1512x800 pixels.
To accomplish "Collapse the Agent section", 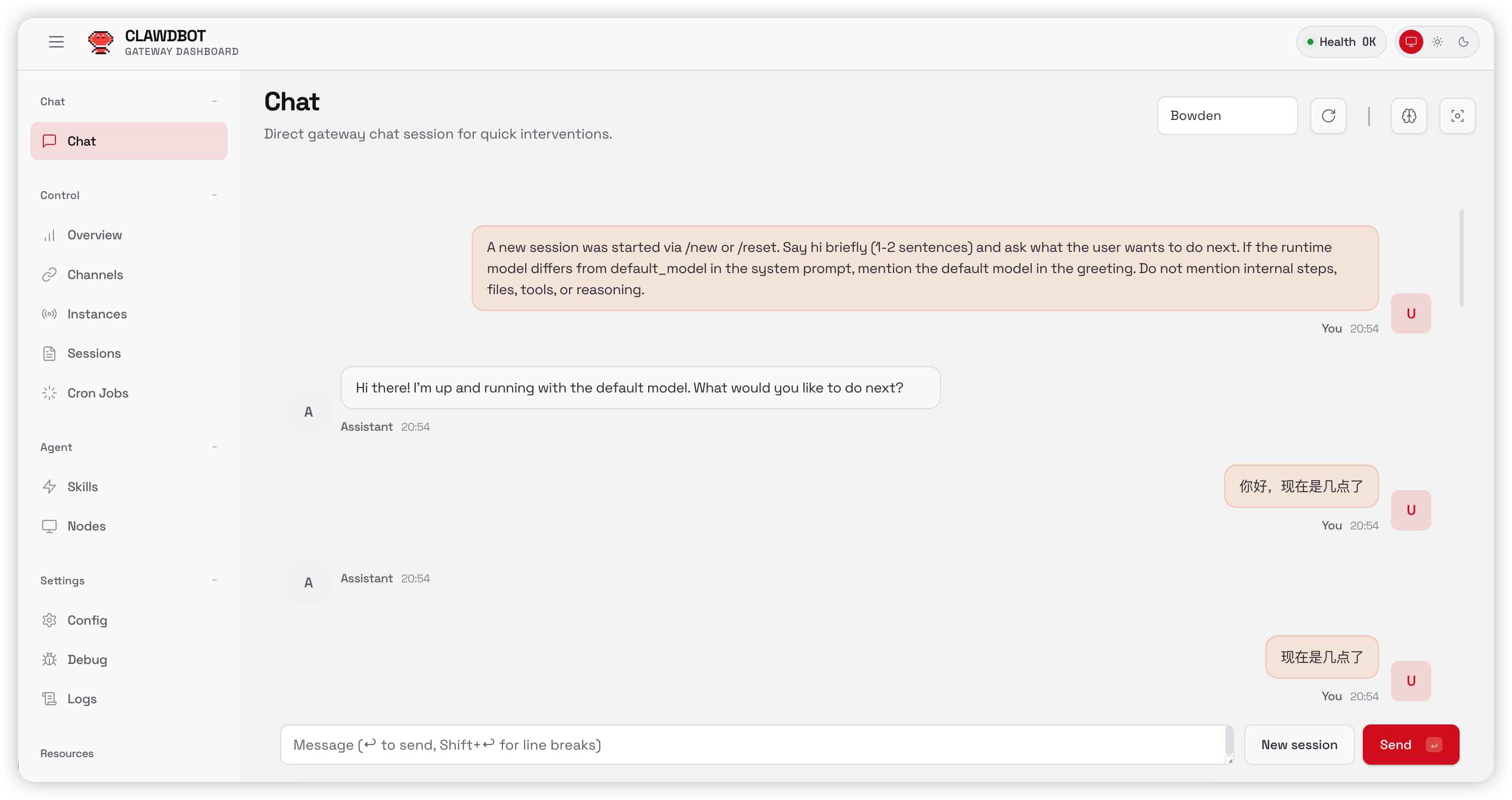I will (214, 447).
